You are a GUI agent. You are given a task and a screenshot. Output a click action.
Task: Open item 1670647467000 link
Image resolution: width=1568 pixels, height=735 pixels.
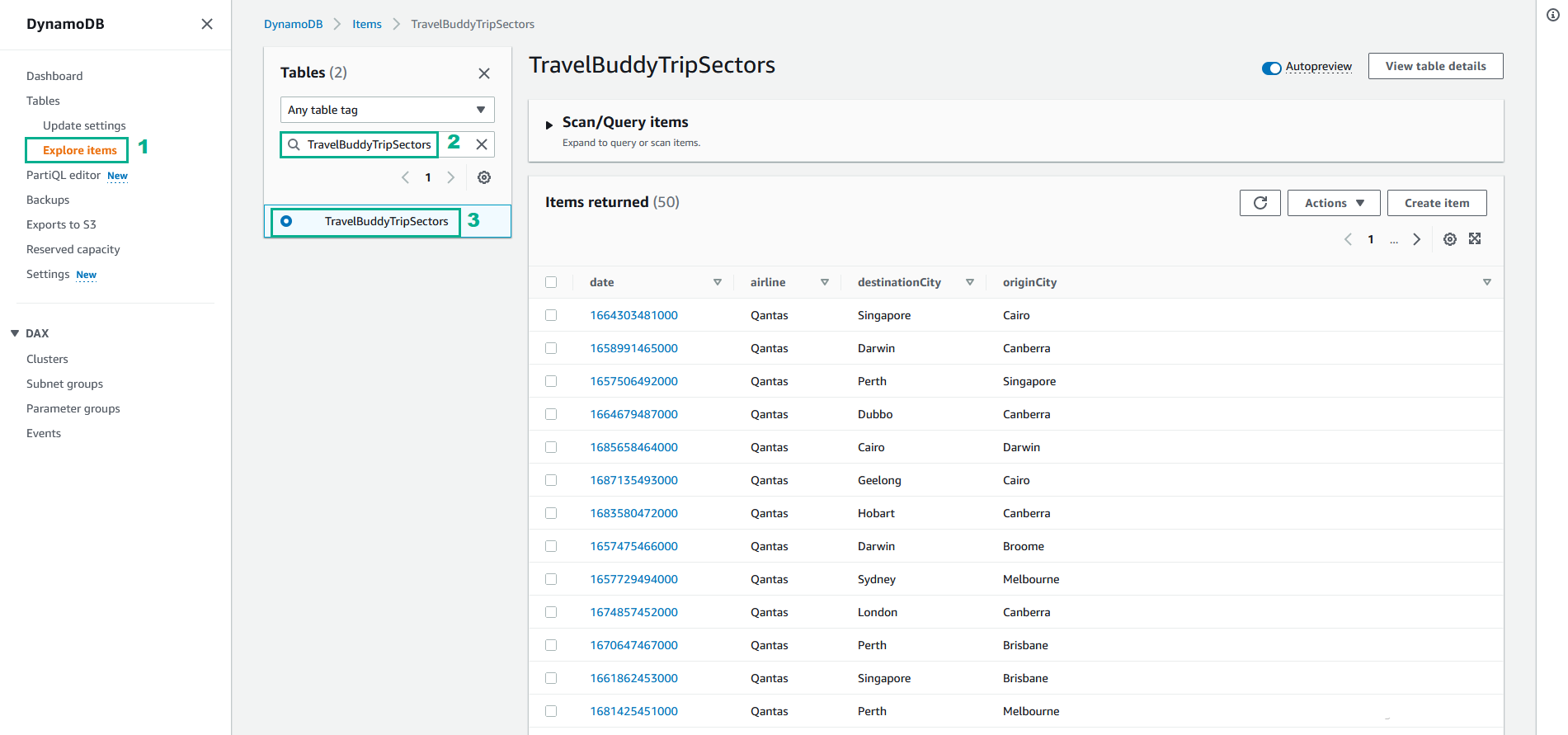(633, 645)
